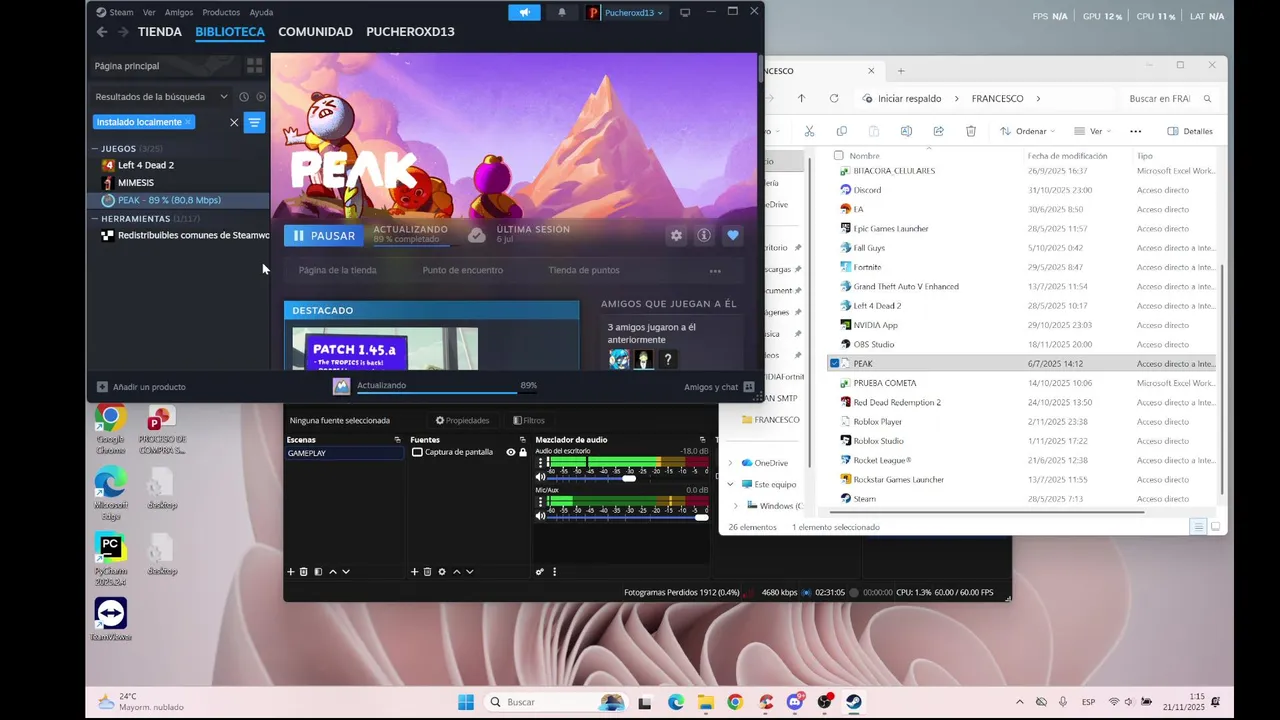Share selected file in Explorer toolbar
Screen dimensions: 1280x720
939,131
